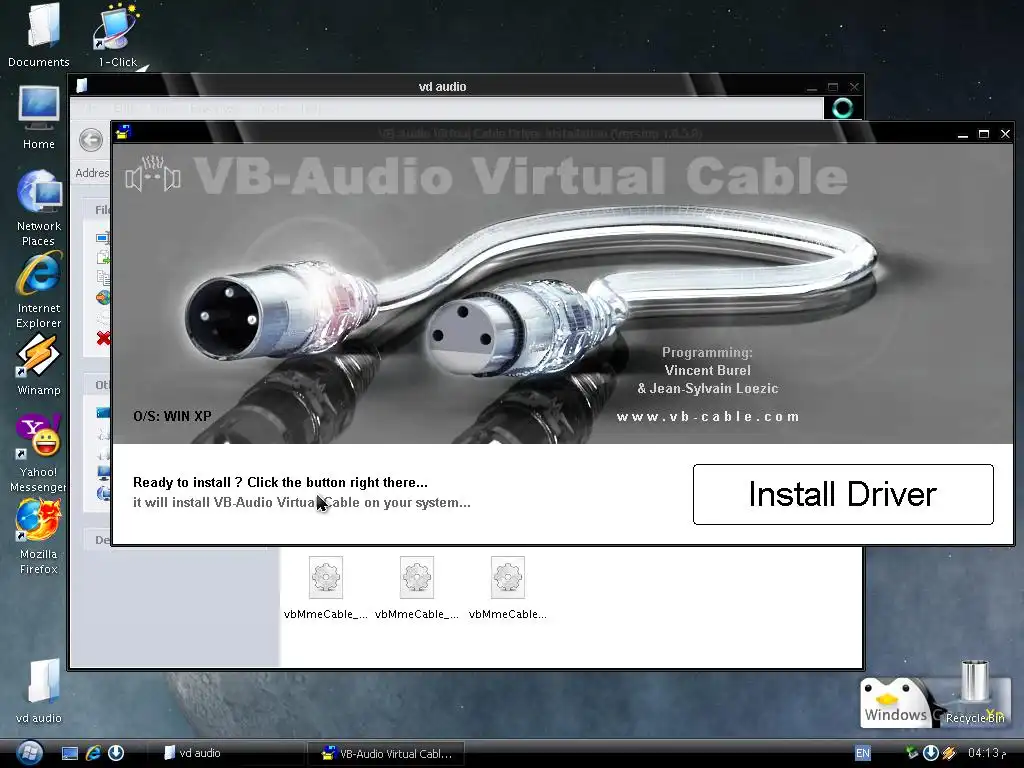Click the Windows penguin desktop icon
Image resolution: width=1024 pixels, height=768 pixels.
coord(895,702)
